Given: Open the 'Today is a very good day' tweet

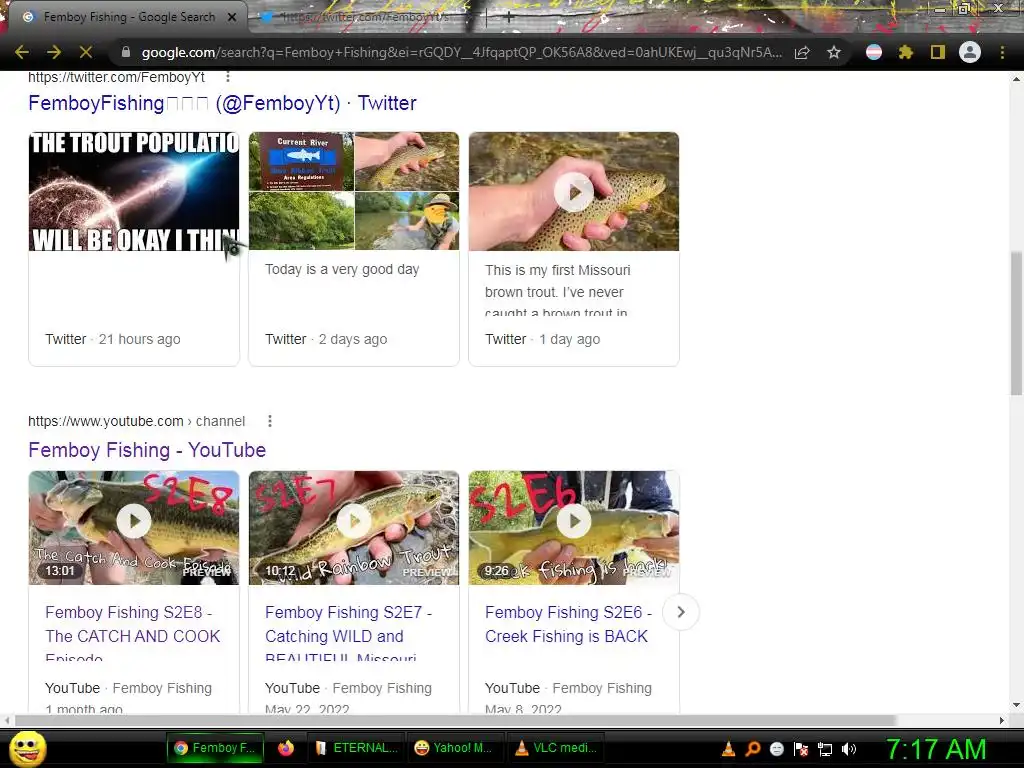Looking at the screenshot, I should pos(342,269).
